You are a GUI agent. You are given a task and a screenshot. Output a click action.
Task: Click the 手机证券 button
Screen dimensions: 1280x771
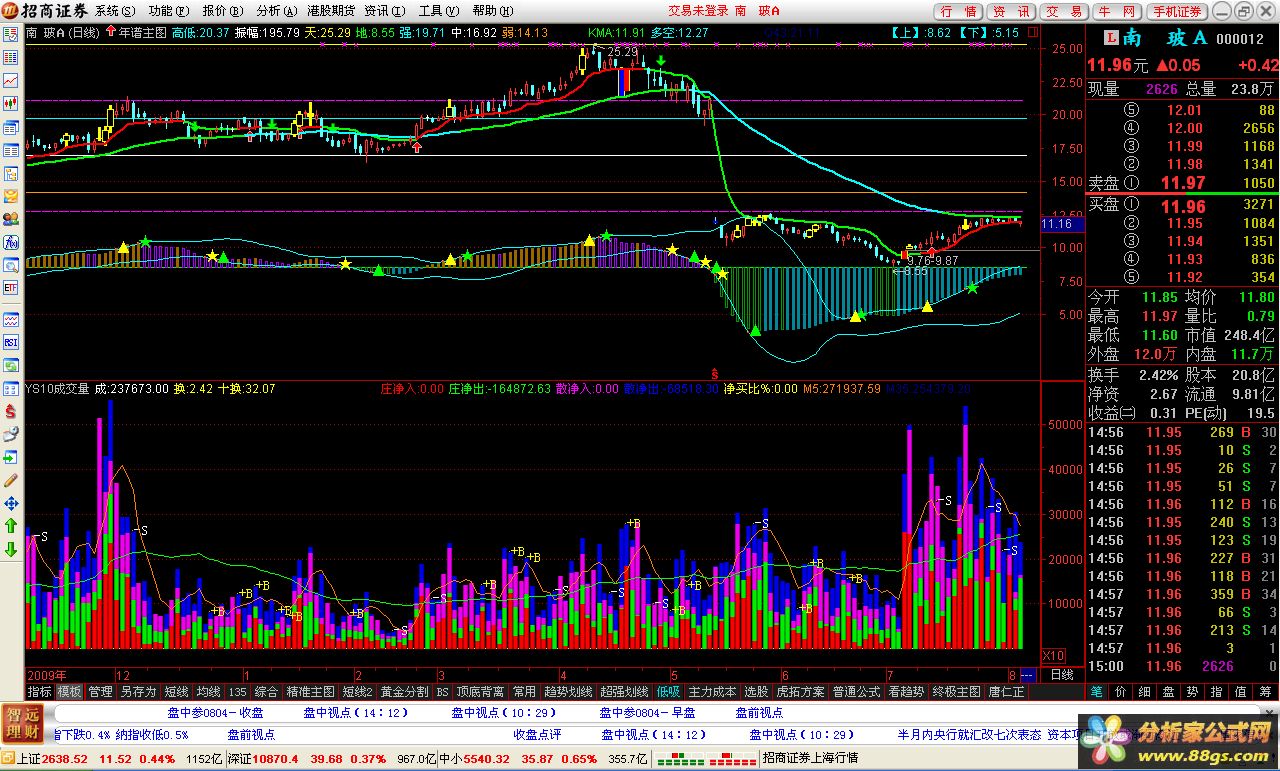pyautogui.click(x=1177, y=12)
